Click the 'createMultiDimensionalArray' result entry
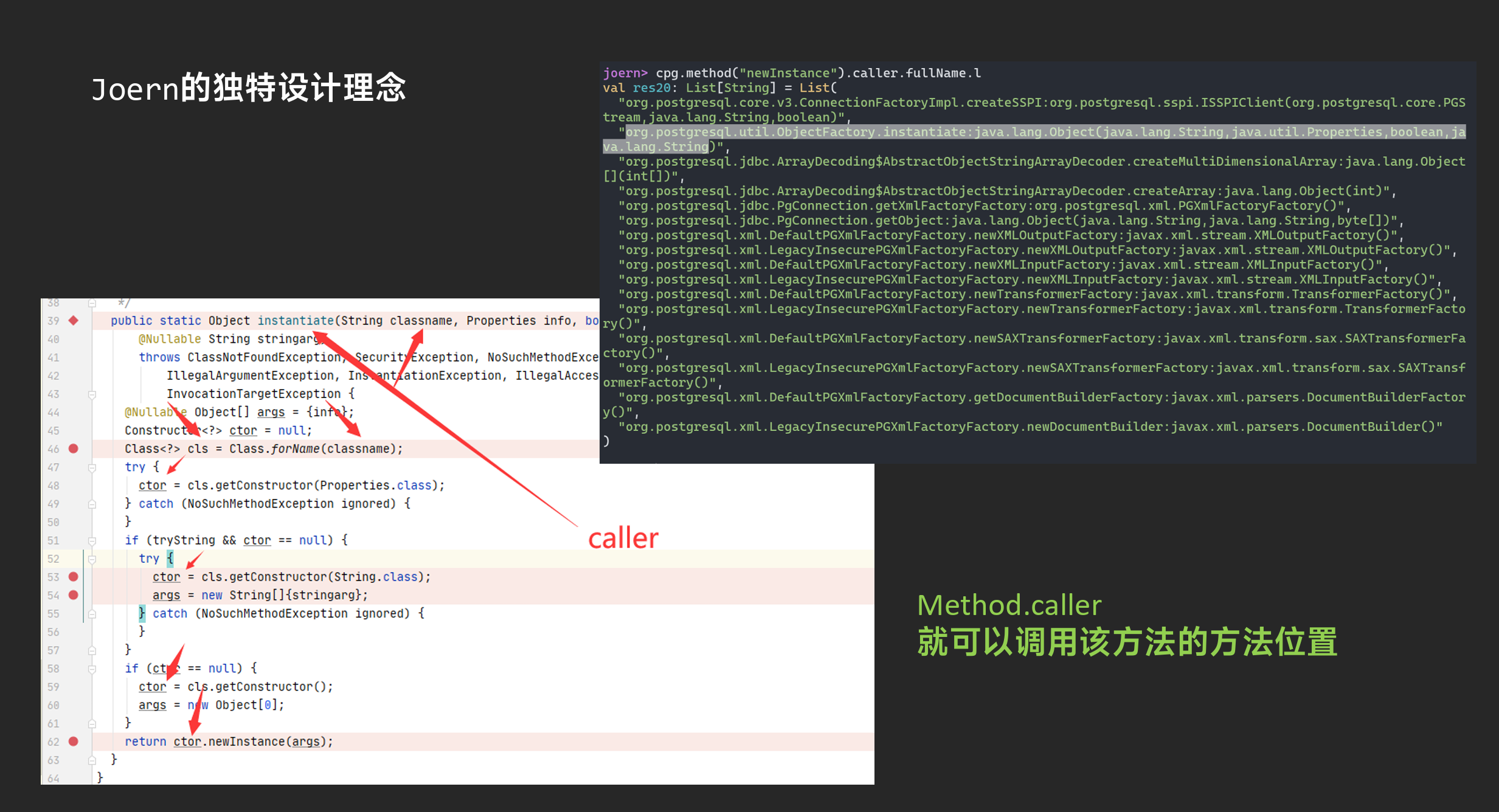The image size is (1499, 812). (1034, 168)
